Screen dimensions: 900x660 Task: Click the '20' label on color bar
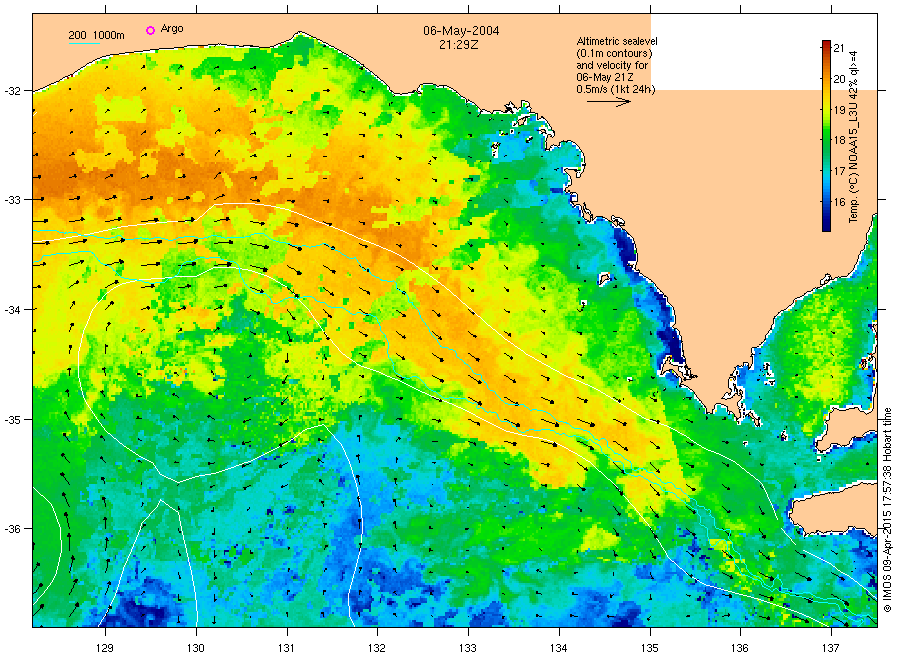[x=839, y=79]
